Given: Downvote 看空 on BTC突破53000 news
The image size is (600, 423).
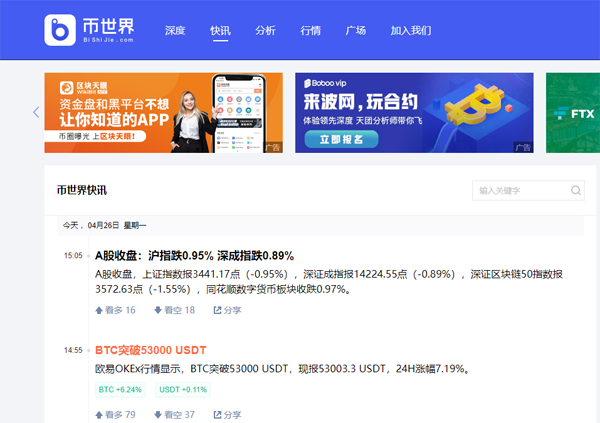Looking at the screenshot, I should [x=174, y=414].
